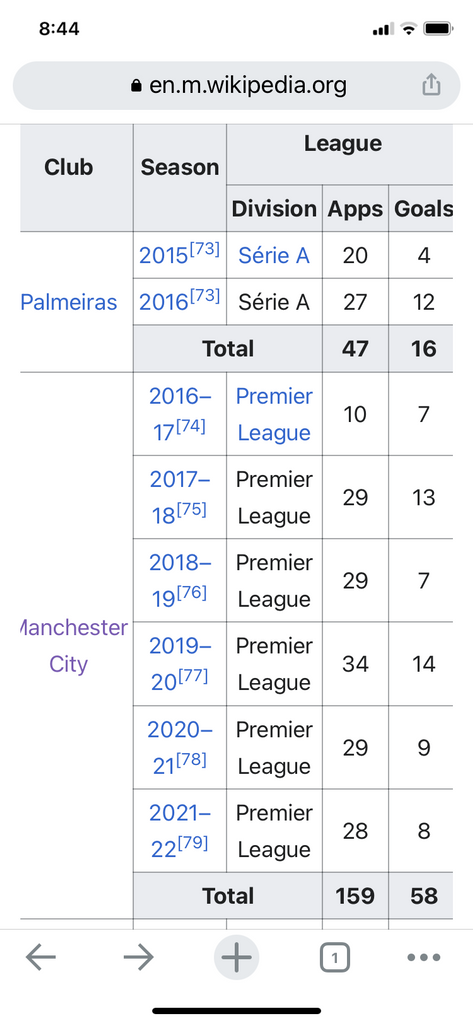Go back with the left arrow

click(x=41, y=958)
